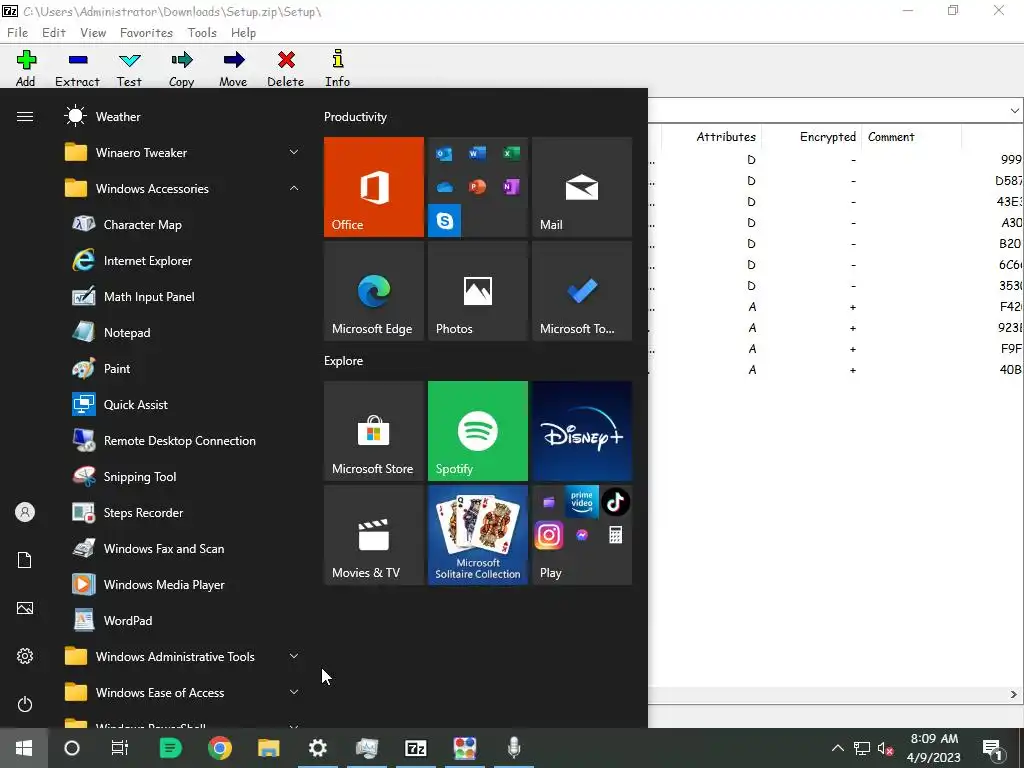Click the Move toolbar icon
Image resolution: width=1024 pixels, height=768 pixels.
coord(233,68)
